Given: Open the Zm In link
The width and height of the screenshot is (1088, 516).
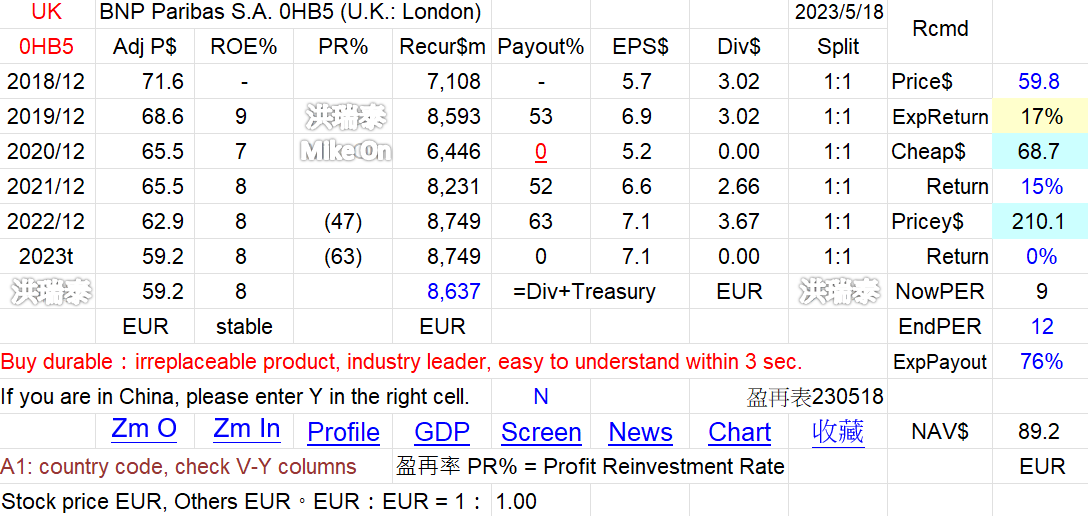Looking at the screenshot, I should 246,429.
